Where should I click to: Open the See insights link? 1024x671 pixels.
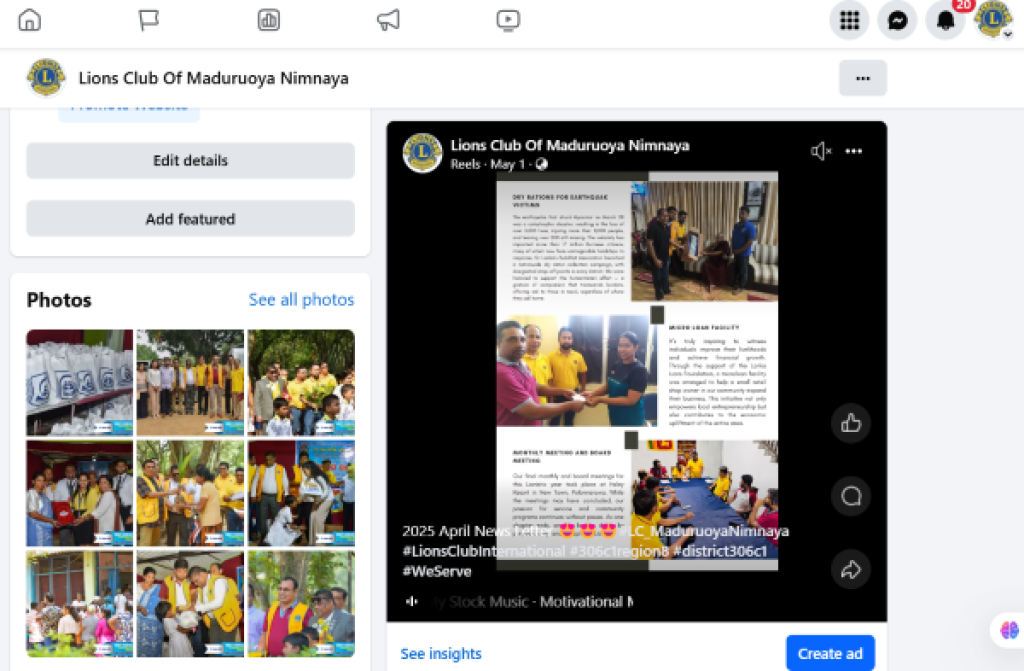[441, 653]
